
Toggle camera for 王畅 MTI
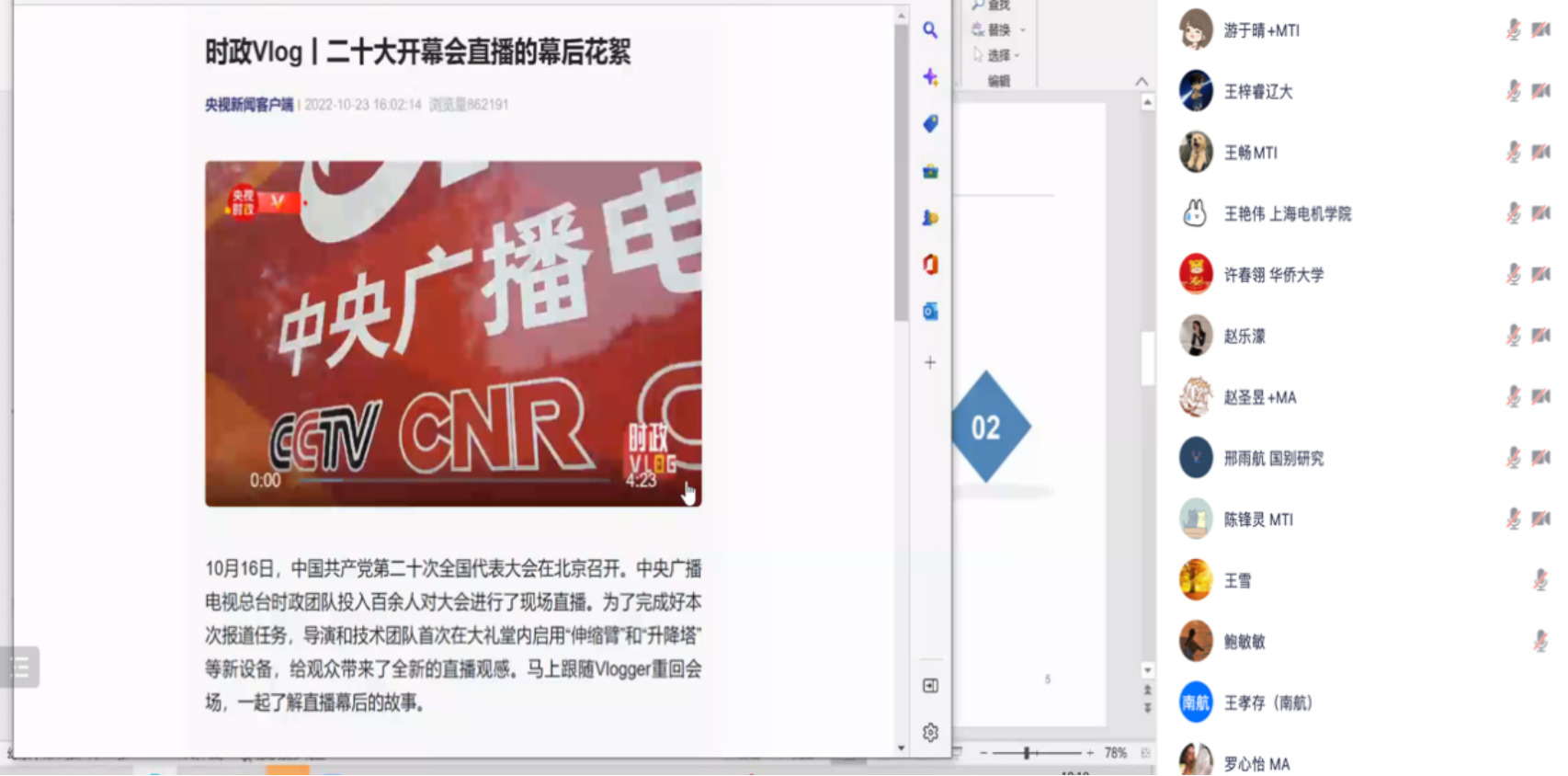[1541, 153]
